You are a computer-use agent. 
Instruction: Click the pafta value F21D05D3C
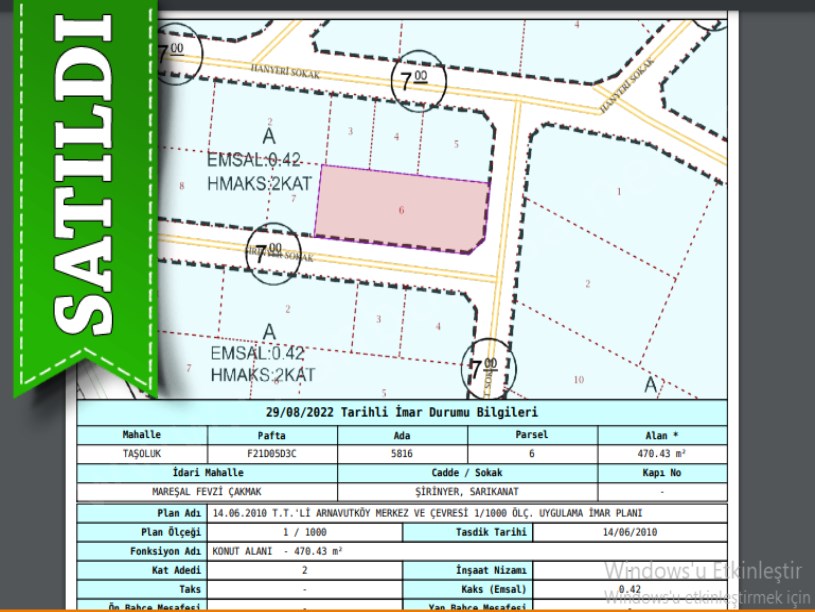[x=272, y=453]
